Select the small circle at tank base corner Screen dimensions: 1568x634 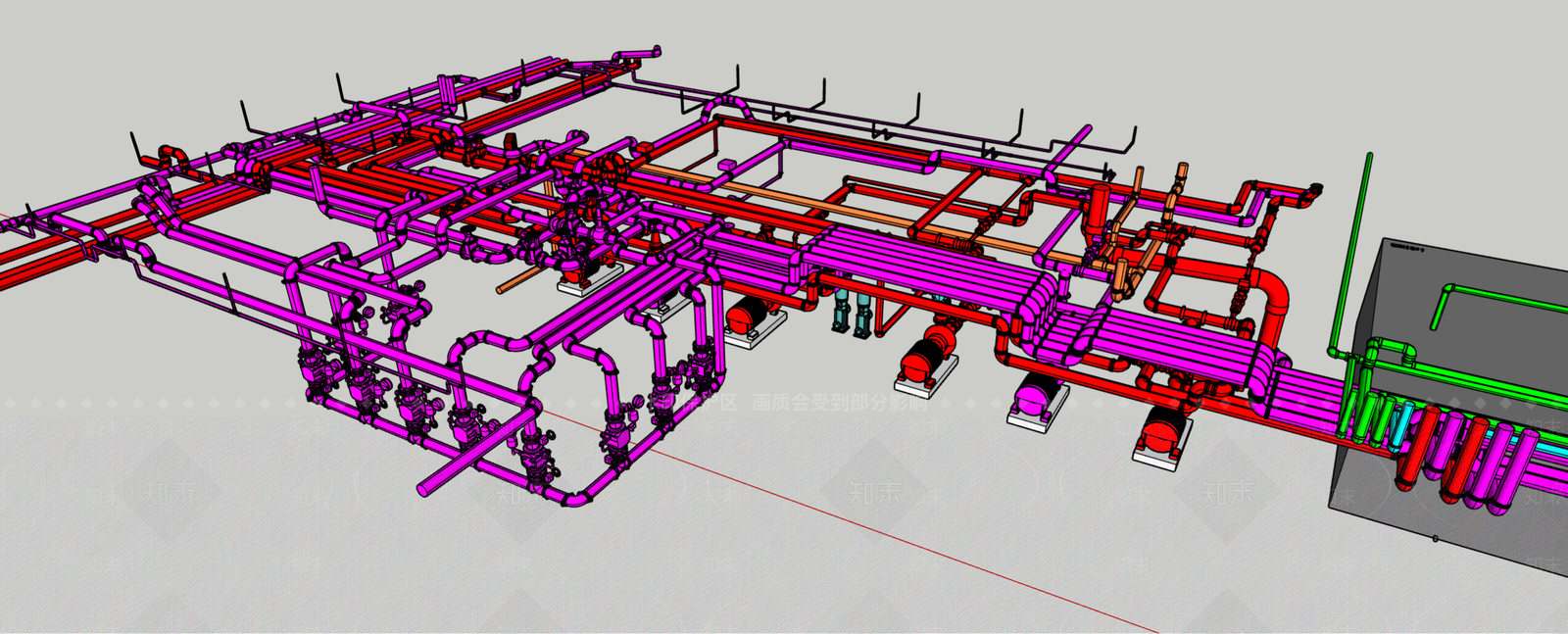click(1436, 539)
